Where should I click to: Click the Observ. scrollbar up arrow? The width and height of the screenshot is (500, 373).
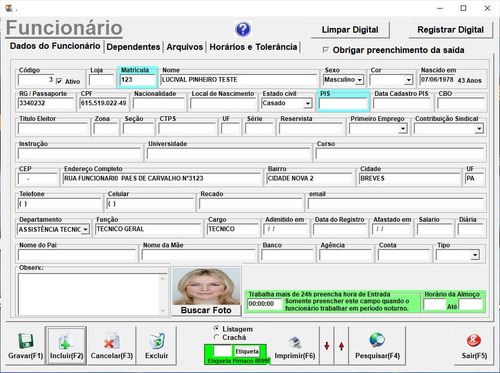click(163, 278)
